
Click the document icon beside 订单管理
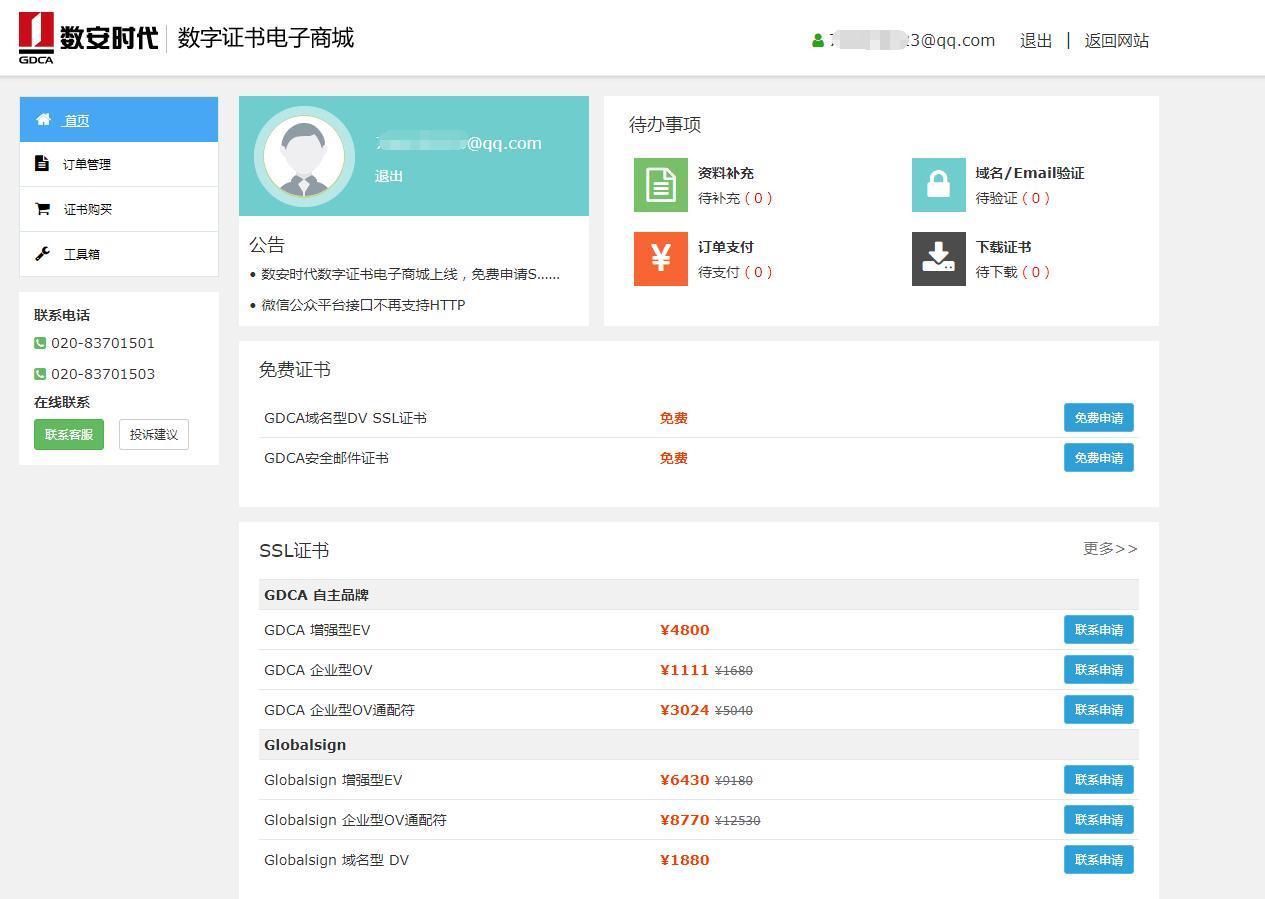pyautogui.click(x=42, y=163)
